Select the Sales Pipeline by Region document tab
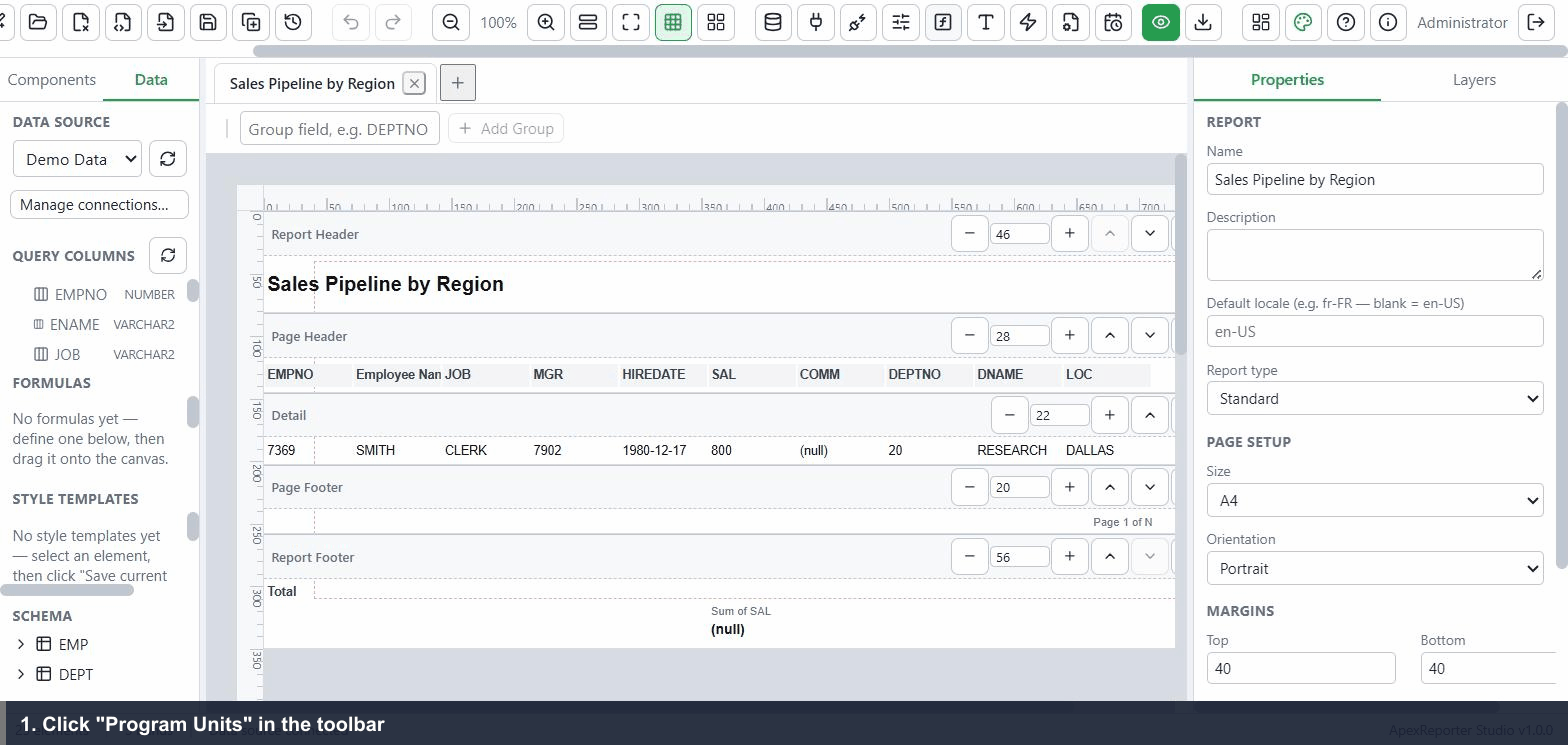1568x745 pixels. click(x=312, y=83)
